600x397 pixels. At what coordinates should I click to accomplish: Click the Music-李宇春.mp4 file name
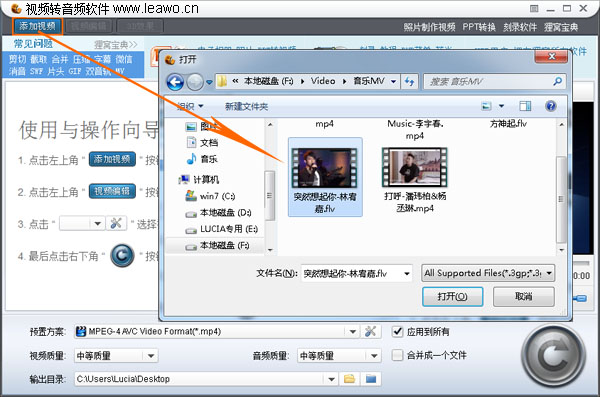[x=415, y=129]
